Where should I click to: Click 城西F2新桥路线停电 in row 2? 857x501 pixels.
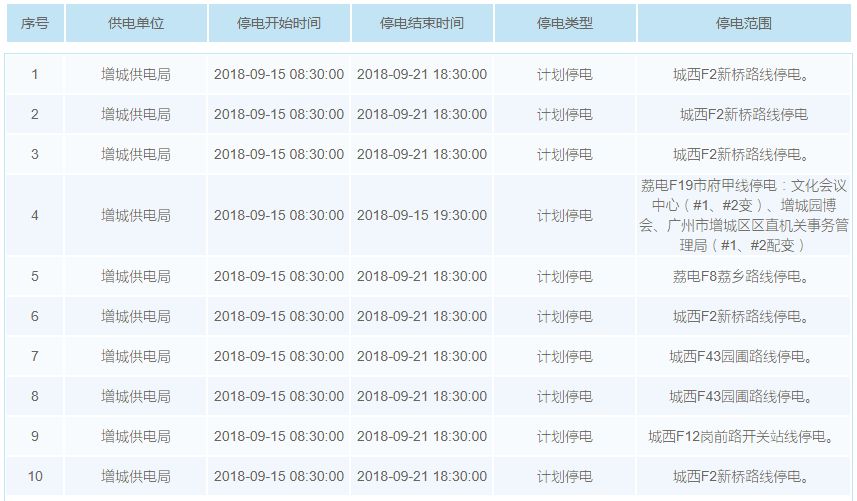(x=743, y=114)
